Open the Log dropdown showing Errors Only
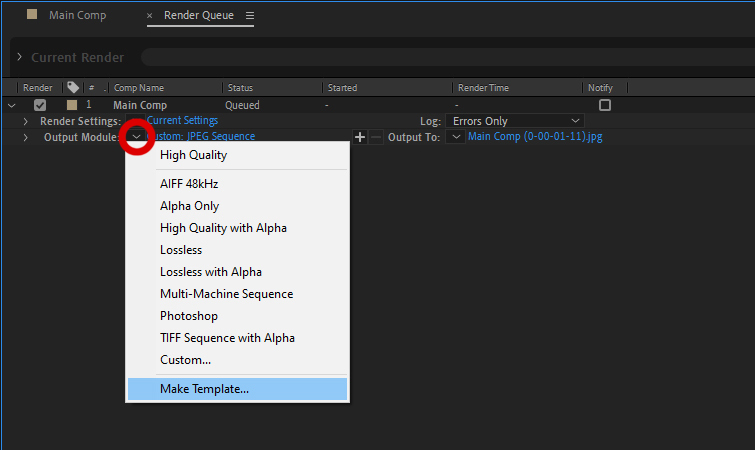 pos(514,121)
